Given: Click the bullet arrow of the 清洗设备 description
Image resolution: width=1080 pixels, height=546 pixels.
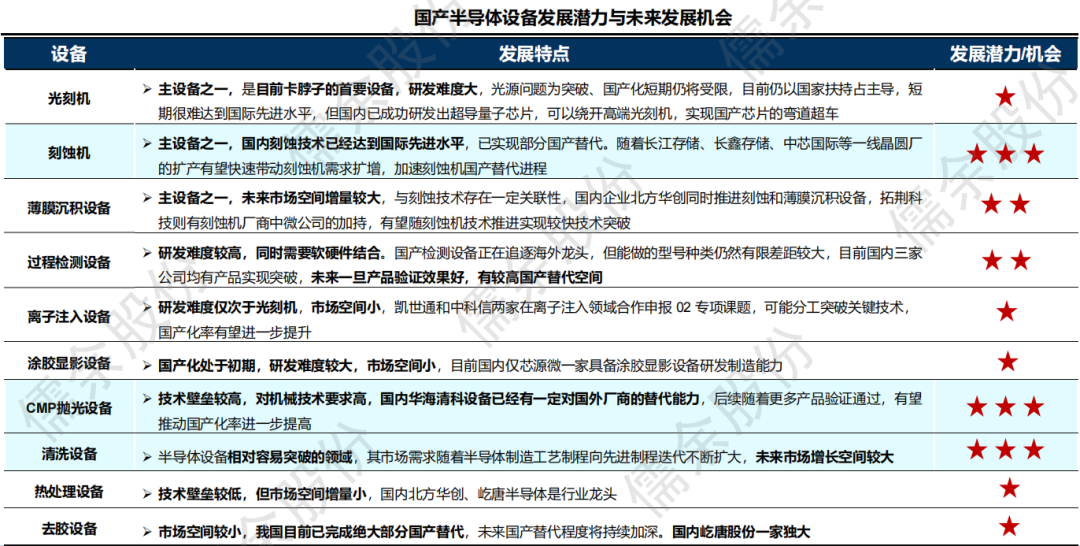Looking at the screenshot, I should point(147,456).
